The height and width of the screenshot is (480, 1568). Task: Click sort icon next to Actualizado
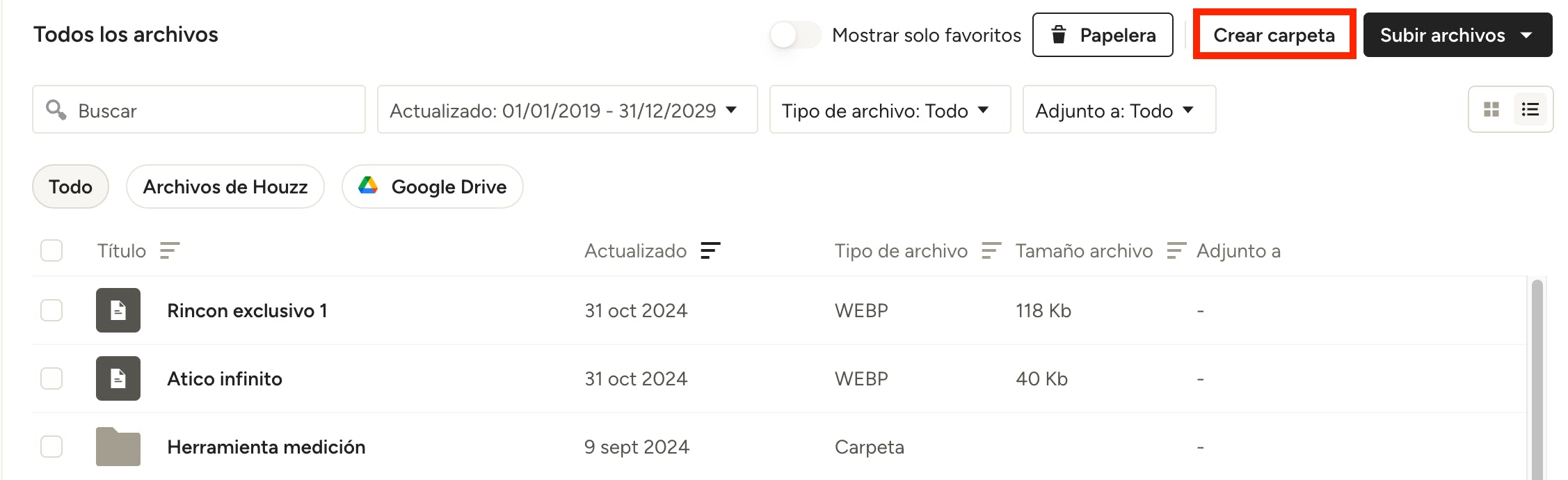710,250
